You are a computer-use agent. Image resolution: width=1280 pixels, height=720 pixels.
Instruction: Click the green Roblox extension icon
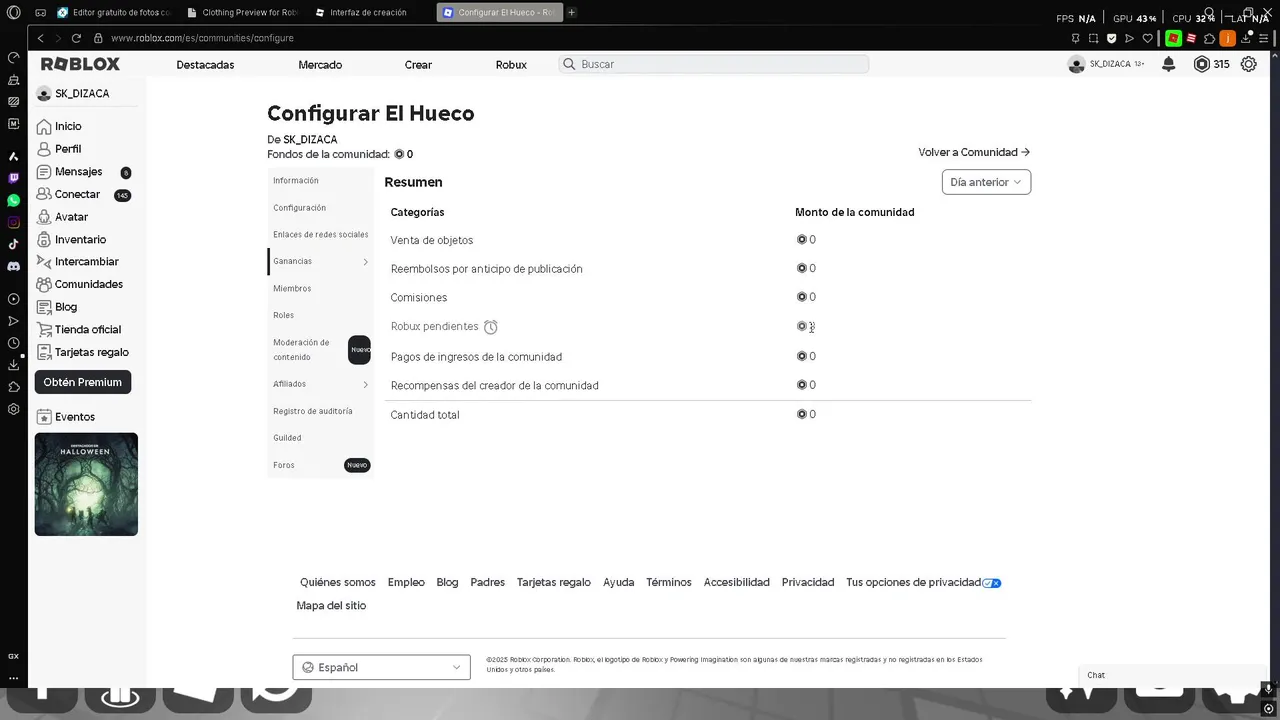click(x=1173, y=38)
